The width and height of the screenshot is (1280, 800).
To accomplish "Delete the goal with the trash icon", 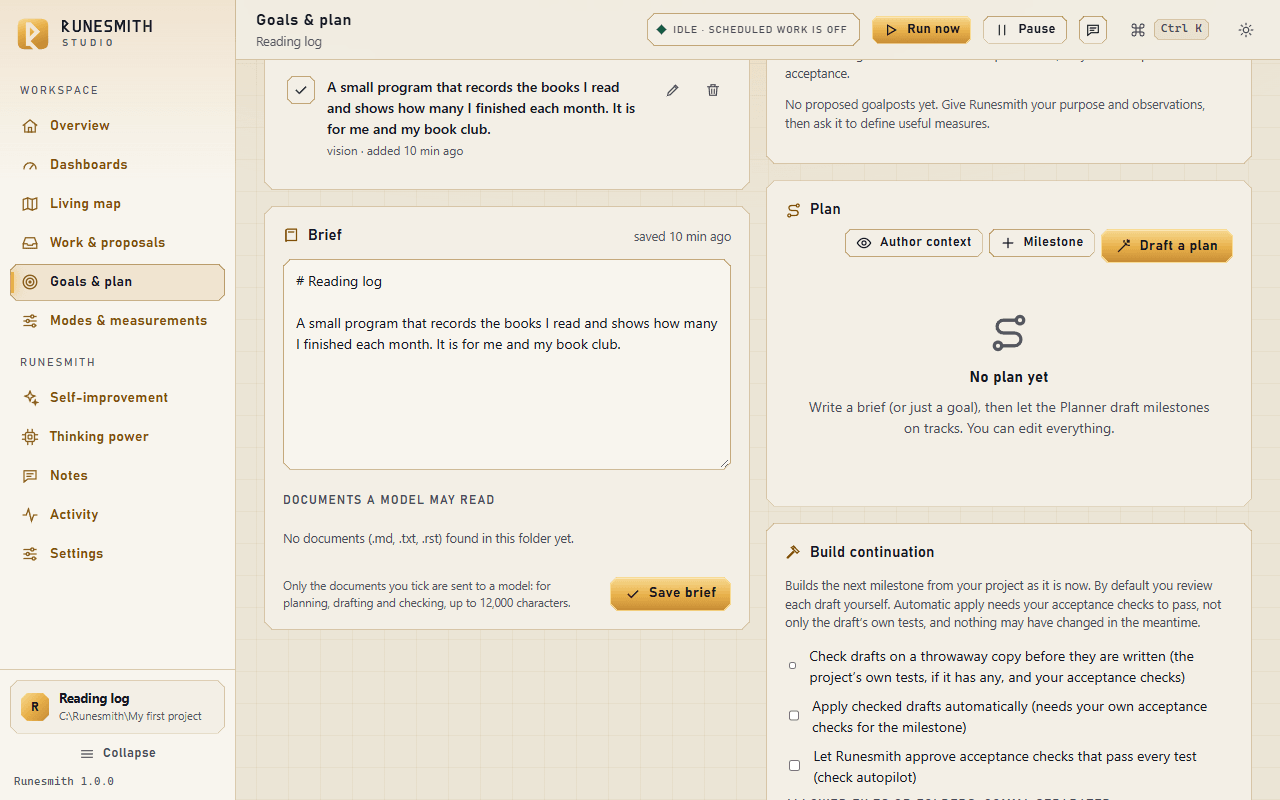I will [x=713, y=90].
